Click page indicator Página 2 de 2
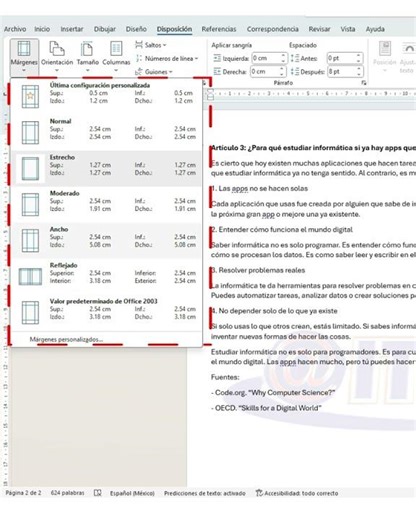 point(23,493)
